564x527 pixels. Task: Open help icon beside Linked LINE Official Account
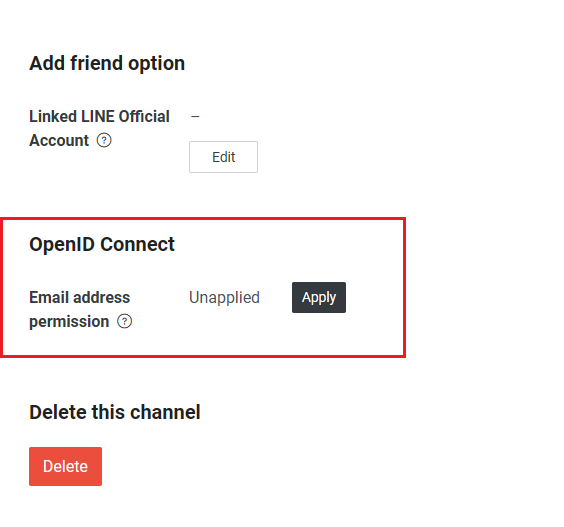click(104, 140)
